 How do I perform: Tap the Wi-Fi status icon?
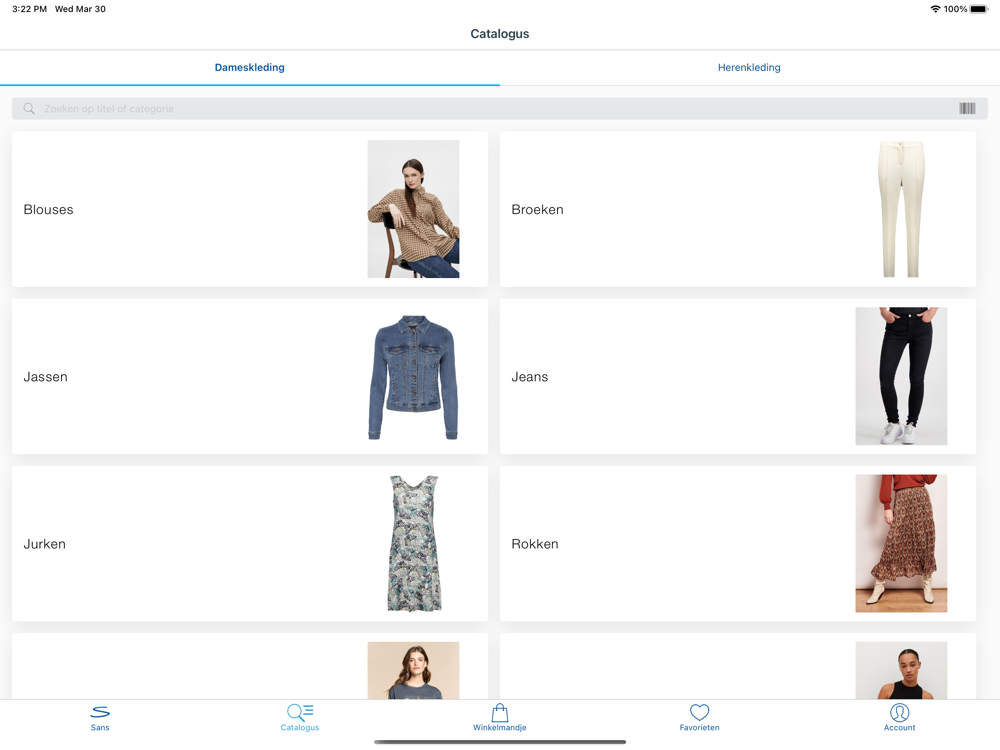click(x=936, y=9)
